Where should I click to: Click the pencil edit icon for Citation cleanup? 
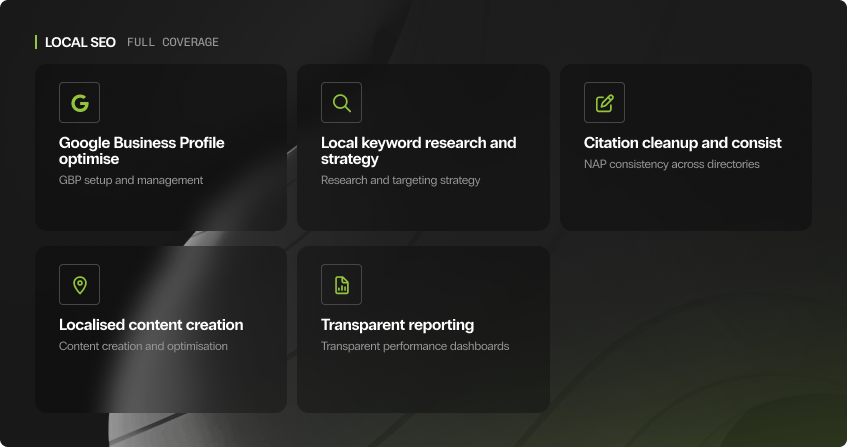(x=604, y=103)
